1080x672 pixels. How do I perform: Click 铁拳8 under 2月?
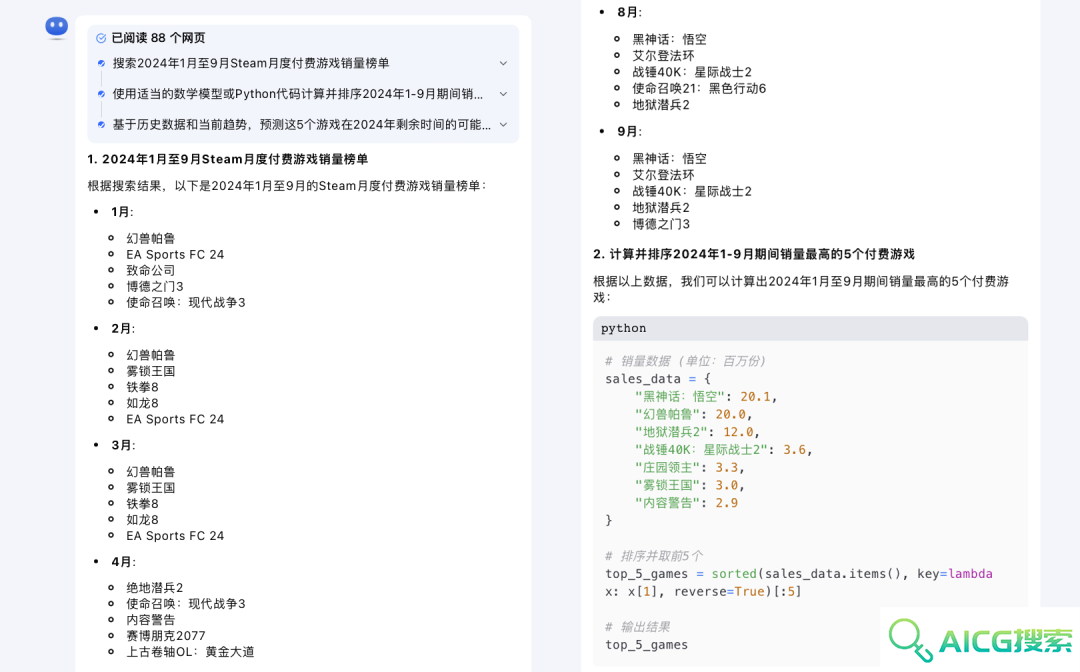click(x=142, y=387)
